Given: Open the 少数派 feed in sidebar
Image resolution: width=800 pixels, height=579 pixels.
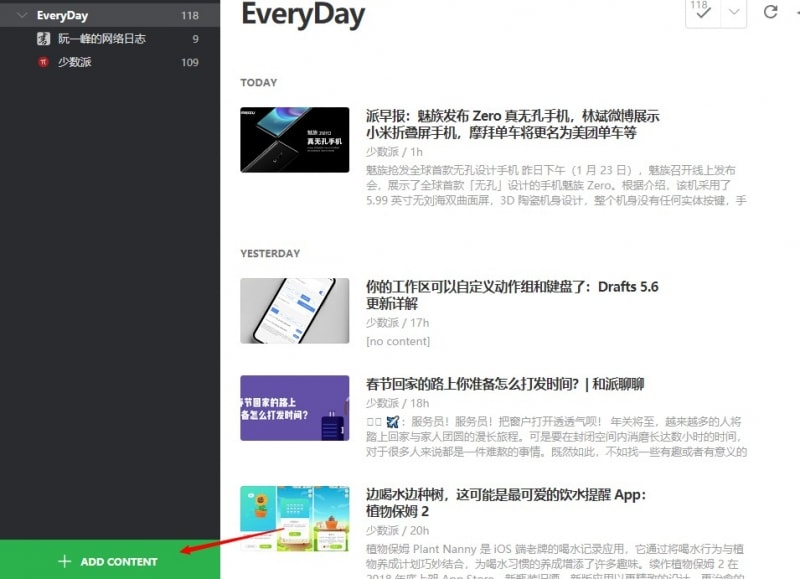Looking at the screenshot, I should coord(75,62).
